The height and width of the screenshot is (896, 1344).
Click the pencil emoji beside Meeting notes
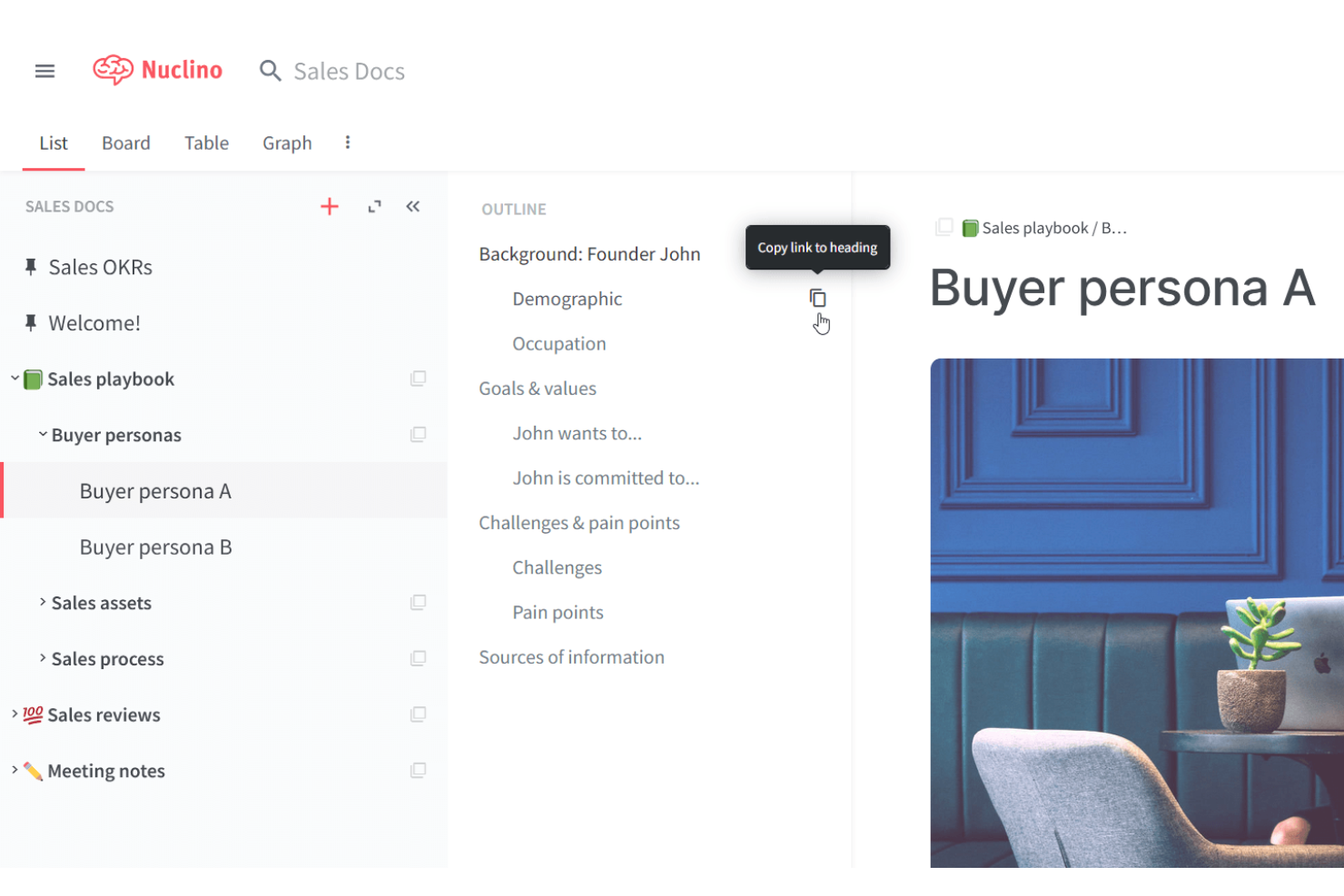point(33,772)
